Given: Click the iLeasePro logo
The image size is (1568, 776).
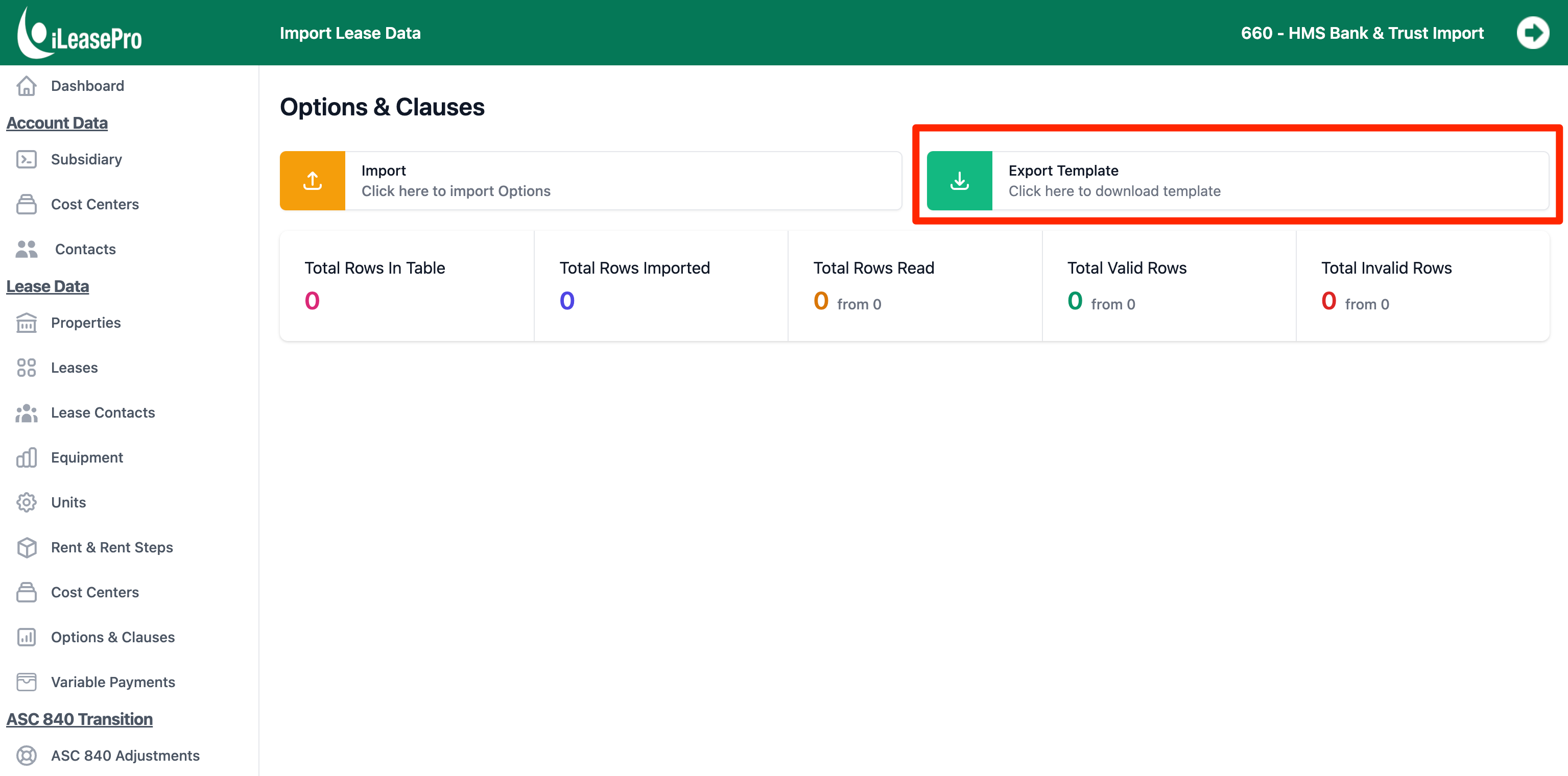Looking at the screenshot, I should click(x=79, y=34).
